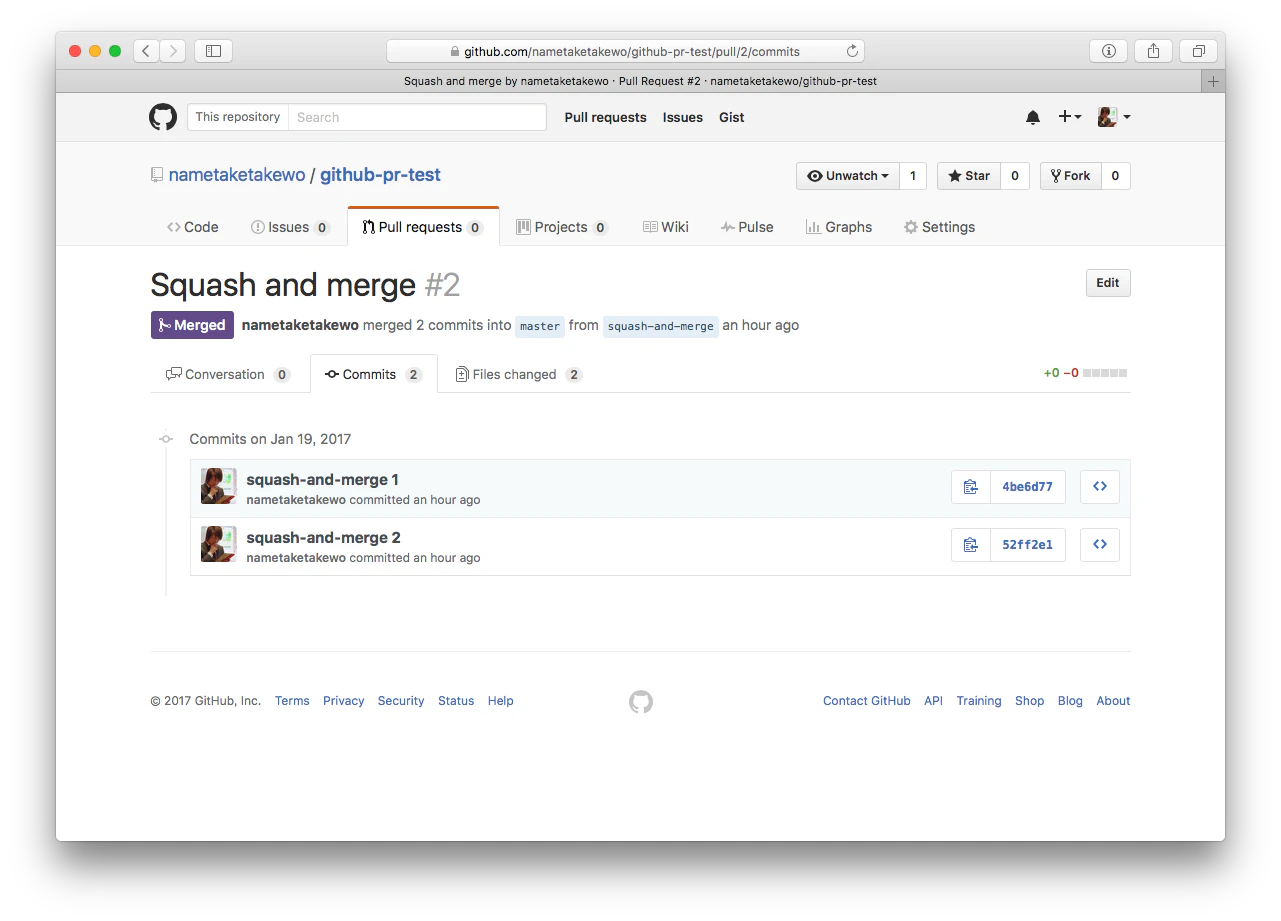Open squash-and-merge 1 commit title
The width and height of the screenshot is (1281, 921).
(322, 480)
